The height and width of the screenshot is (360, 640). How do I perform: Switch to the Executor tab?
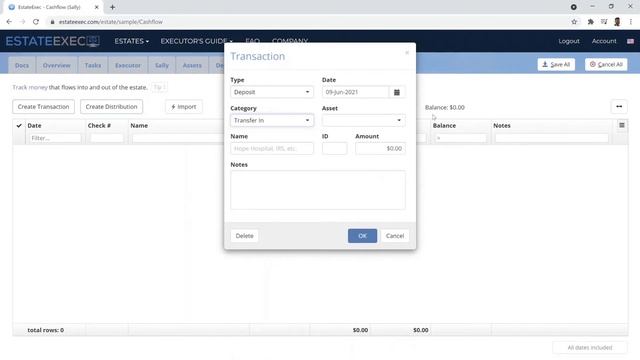pyautogui.click(x=128, y=65)
